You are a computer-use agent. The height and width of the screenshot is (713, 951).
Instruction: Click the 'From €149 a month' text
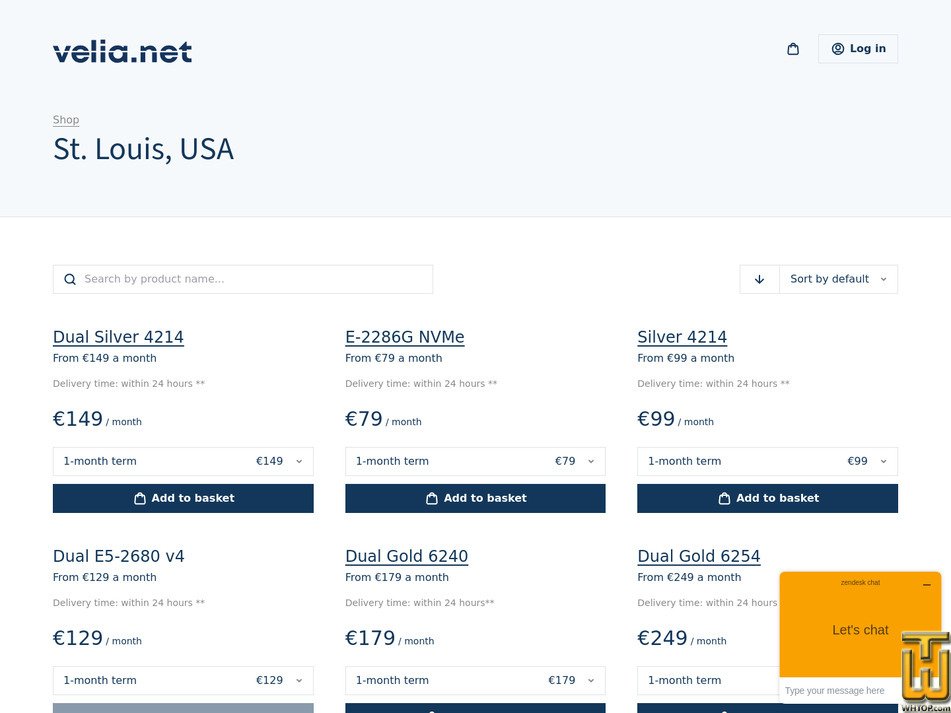coord(104,358)
